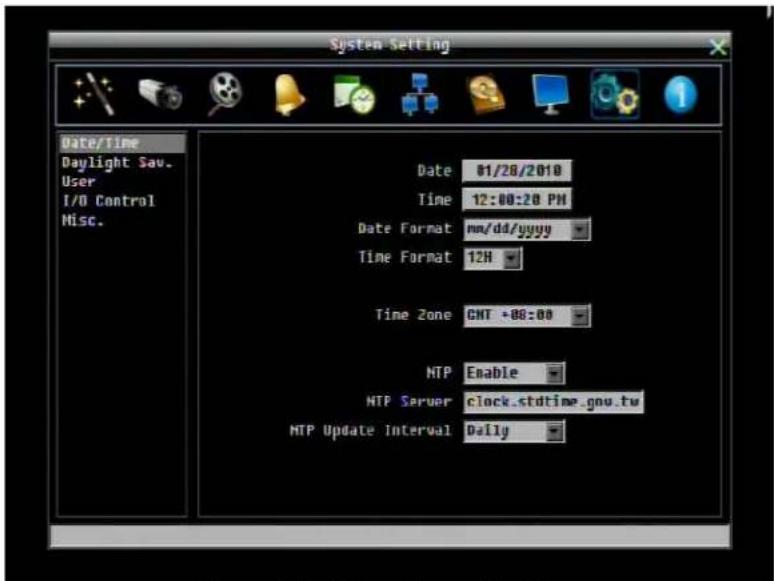Open the network settings icon
This screenshot has width=774, height=581.
click(x=419, y=94)
